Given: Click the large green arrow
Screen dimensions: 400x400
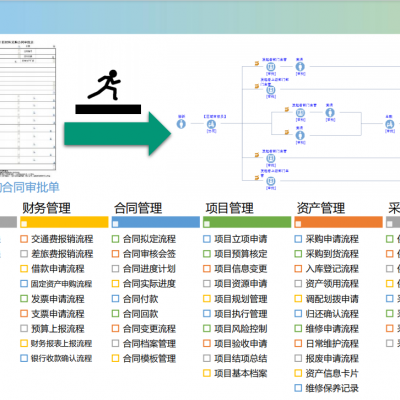Looking at the screenshot, I should pos(118,134).
